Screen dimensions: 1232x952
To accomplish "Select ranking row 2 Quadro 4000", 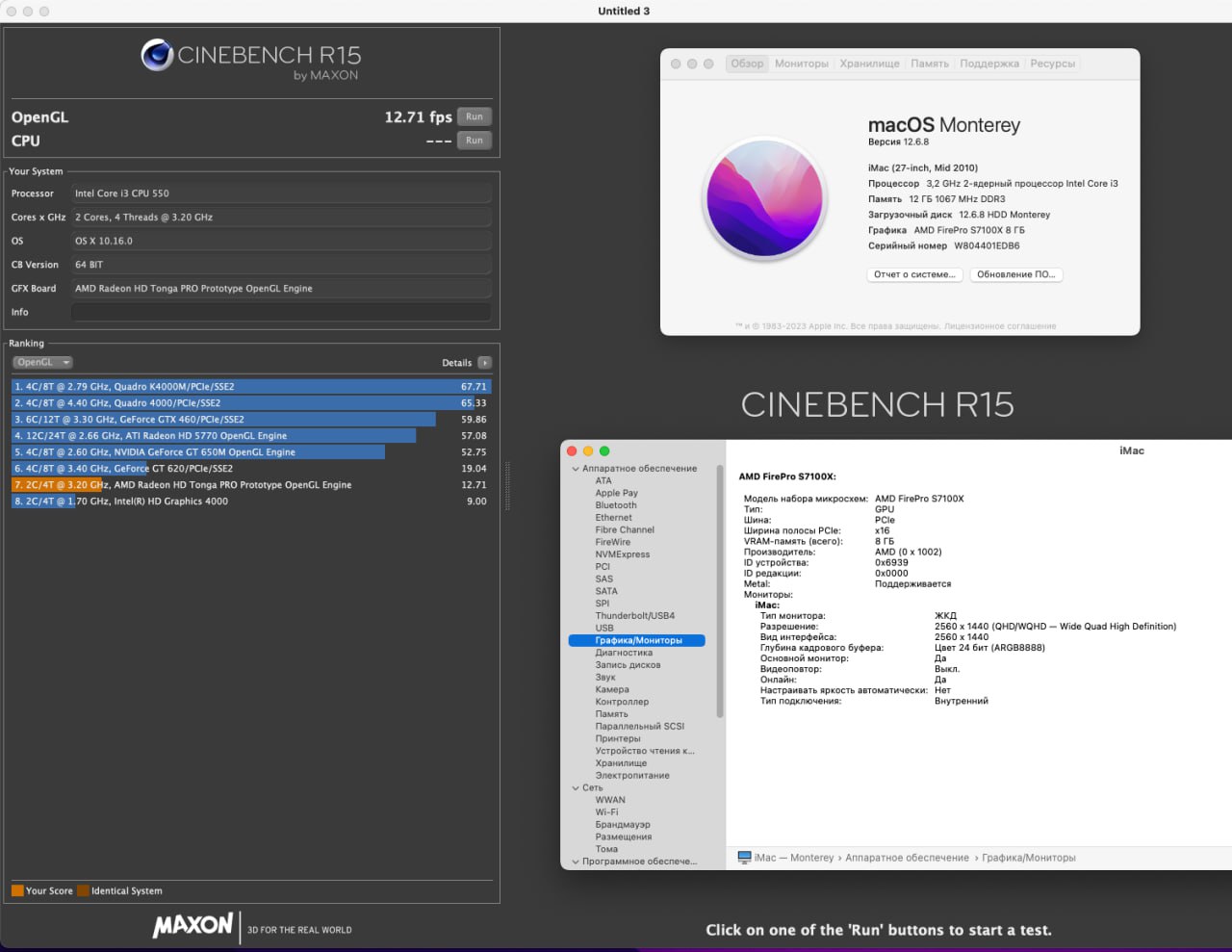I will click(251, 403).
